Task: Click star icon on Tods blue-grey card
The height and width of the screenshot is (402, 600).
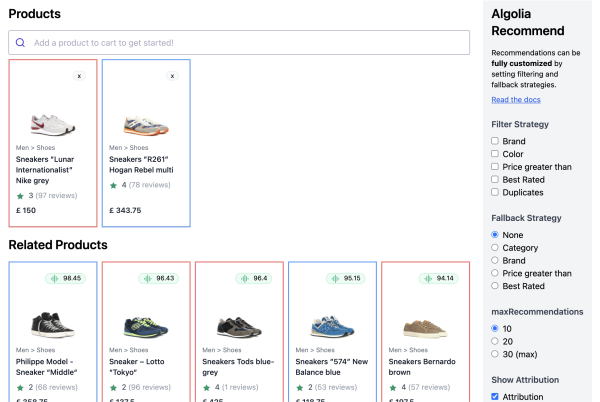Action: pos(207,387)
